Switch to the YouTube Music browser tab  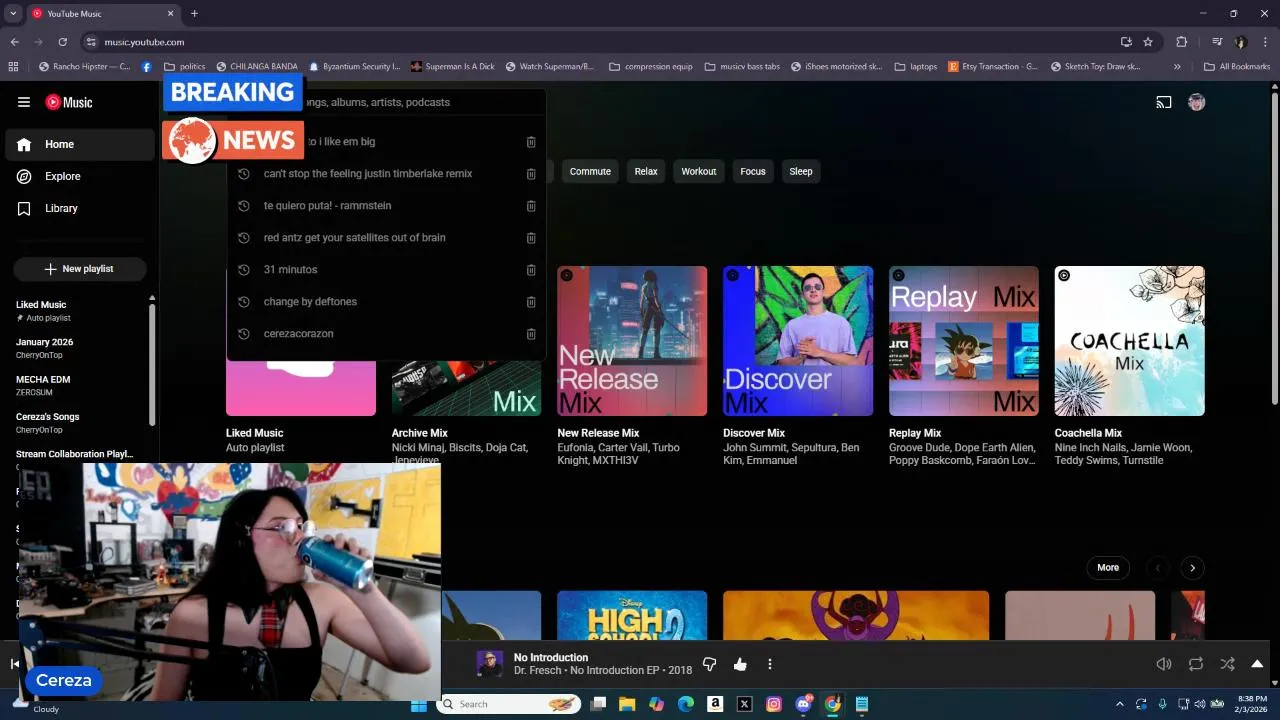(104, 14)
